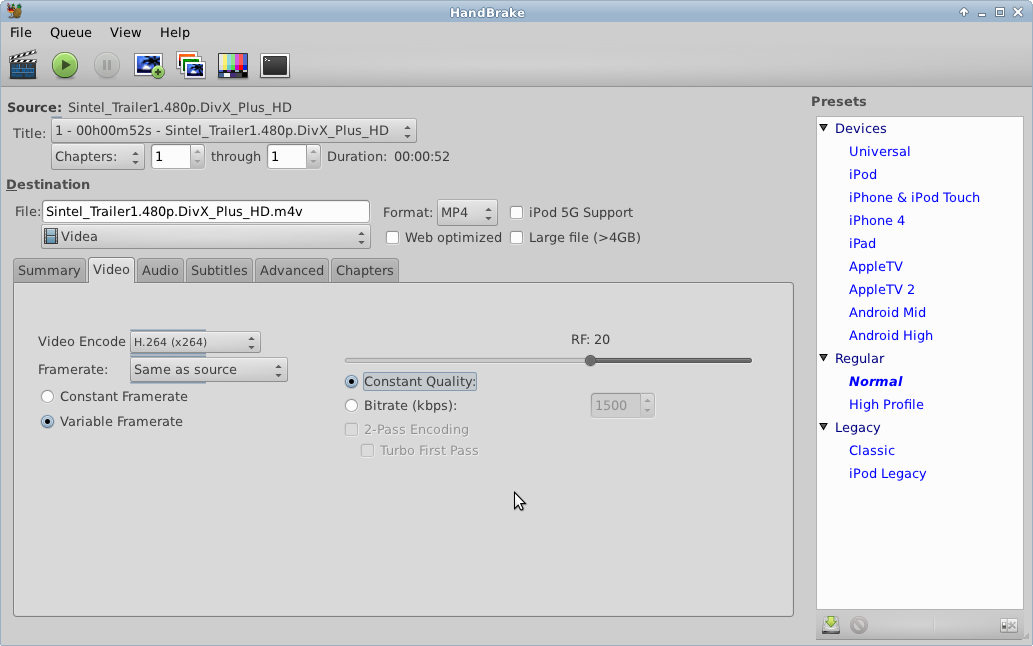Collapse the Legacy preset group

point(824,427)
